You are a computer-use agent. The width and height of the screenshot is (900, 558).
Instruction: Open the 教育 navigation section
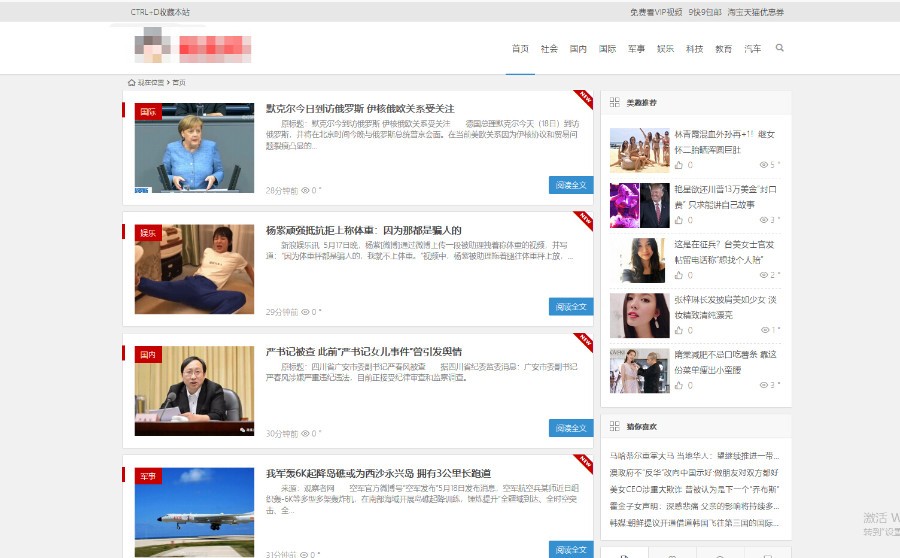click(723, 49)
